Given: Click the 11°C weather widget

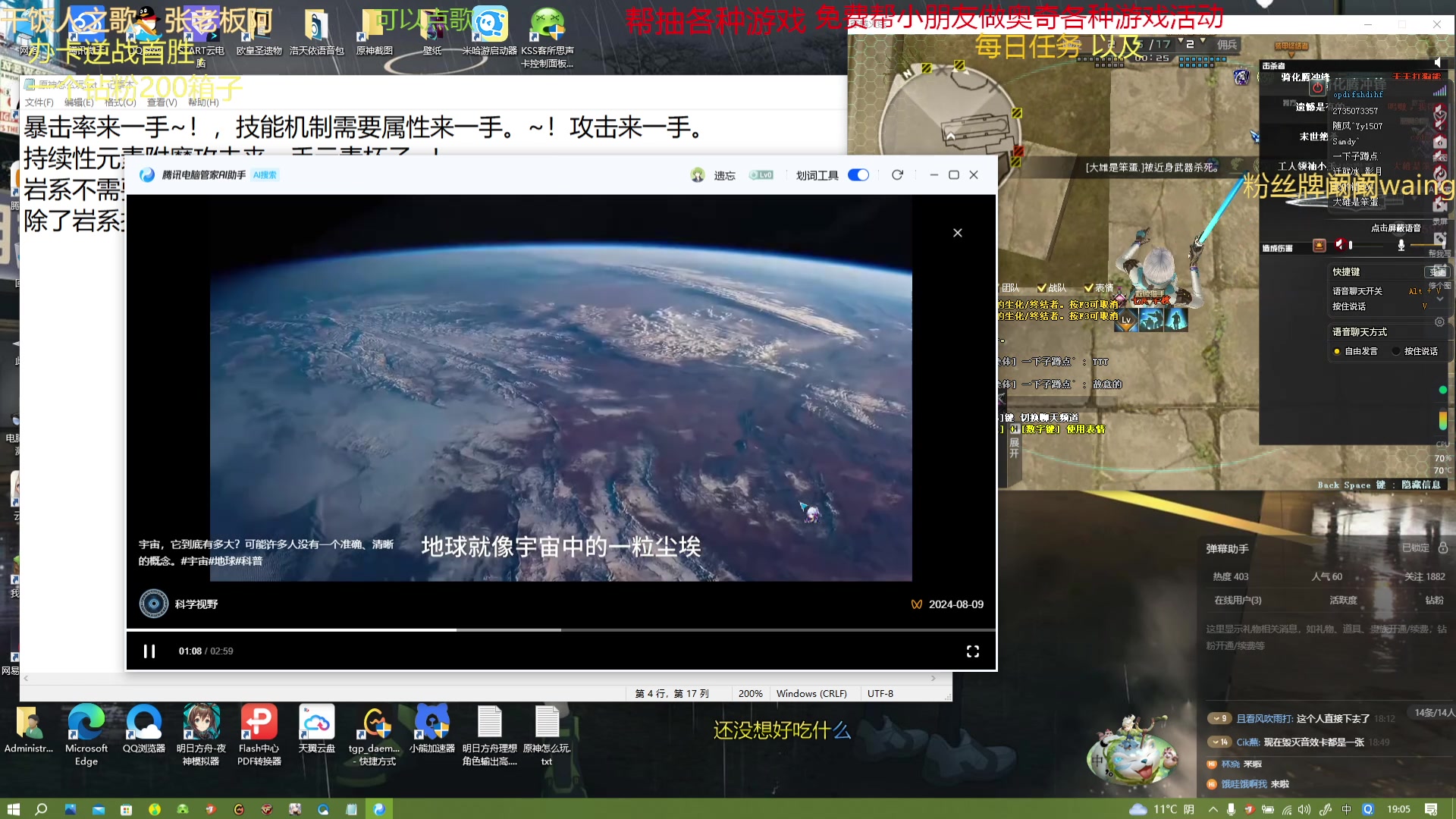Looking at the screenshot, I should tap(1162, 809).
